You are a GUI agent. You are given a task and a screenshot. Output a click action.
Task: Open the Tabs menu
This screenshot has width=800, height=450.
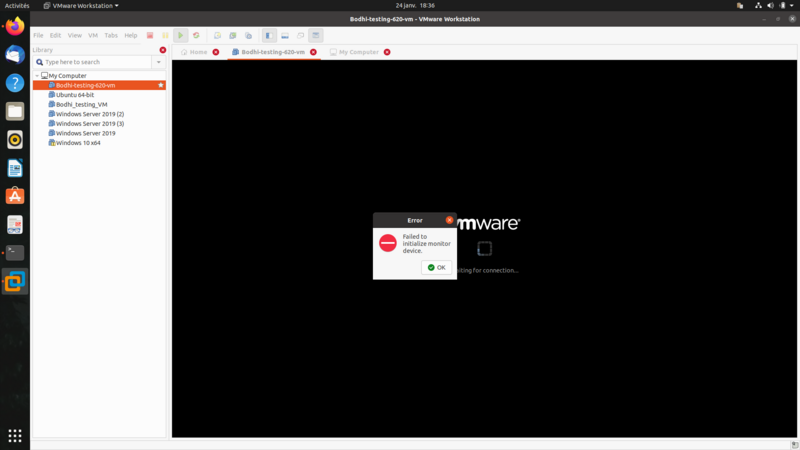(111, 35)
